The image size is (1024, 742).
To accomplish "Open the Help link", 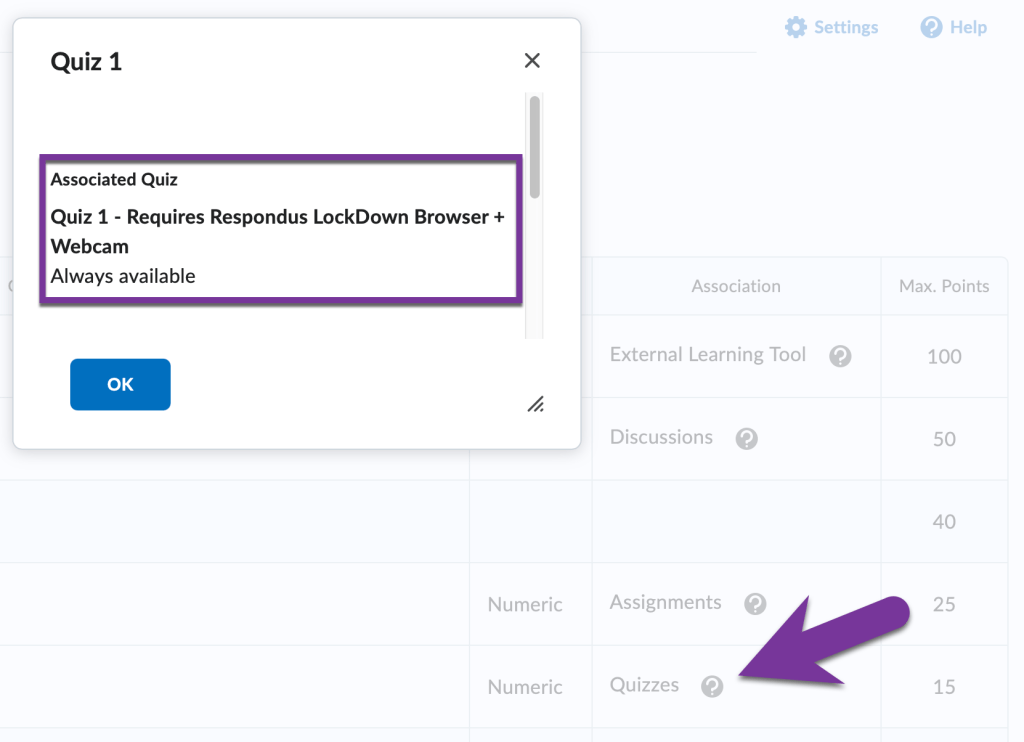I will (x=968, y=28).
